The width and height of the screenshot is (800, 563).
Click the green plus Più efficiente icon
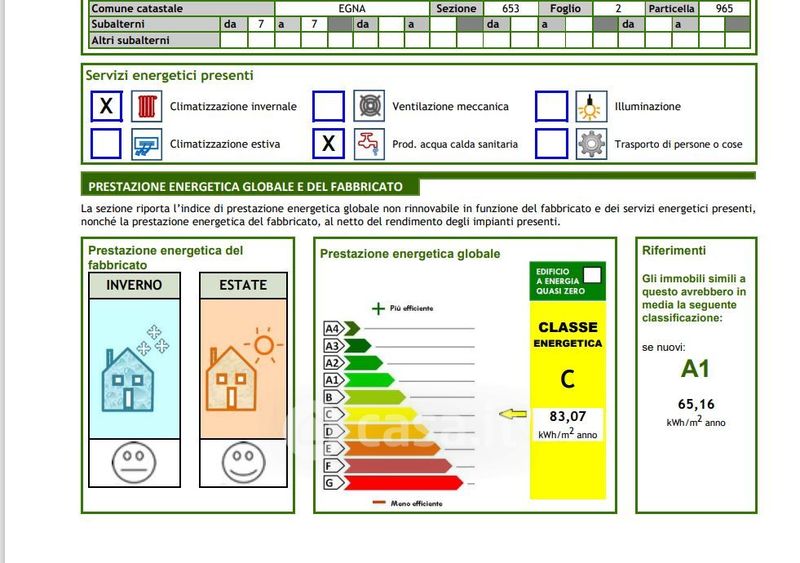[378, 308]
